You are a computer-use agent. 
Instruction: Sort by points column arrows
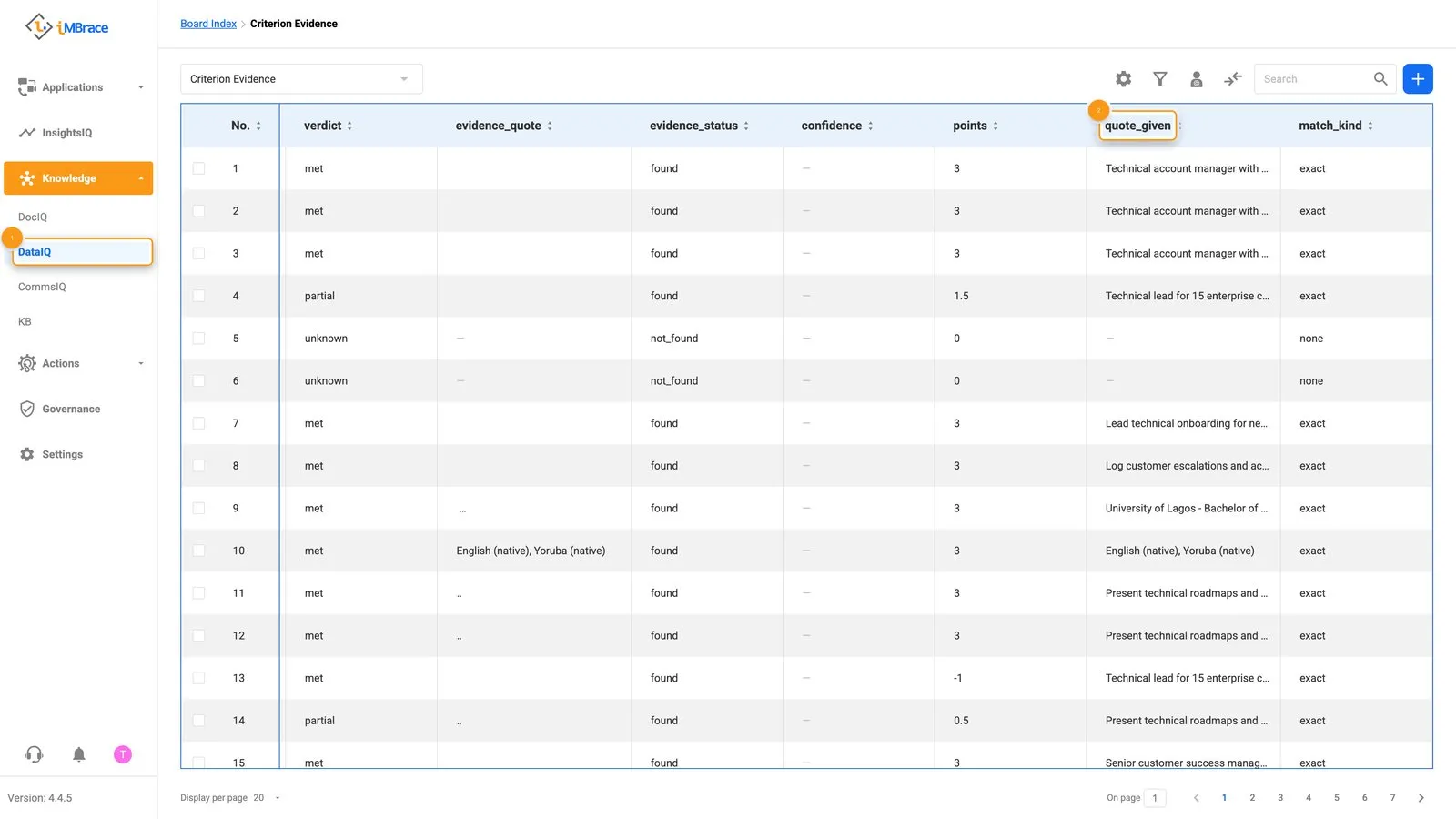pos(996,126)
